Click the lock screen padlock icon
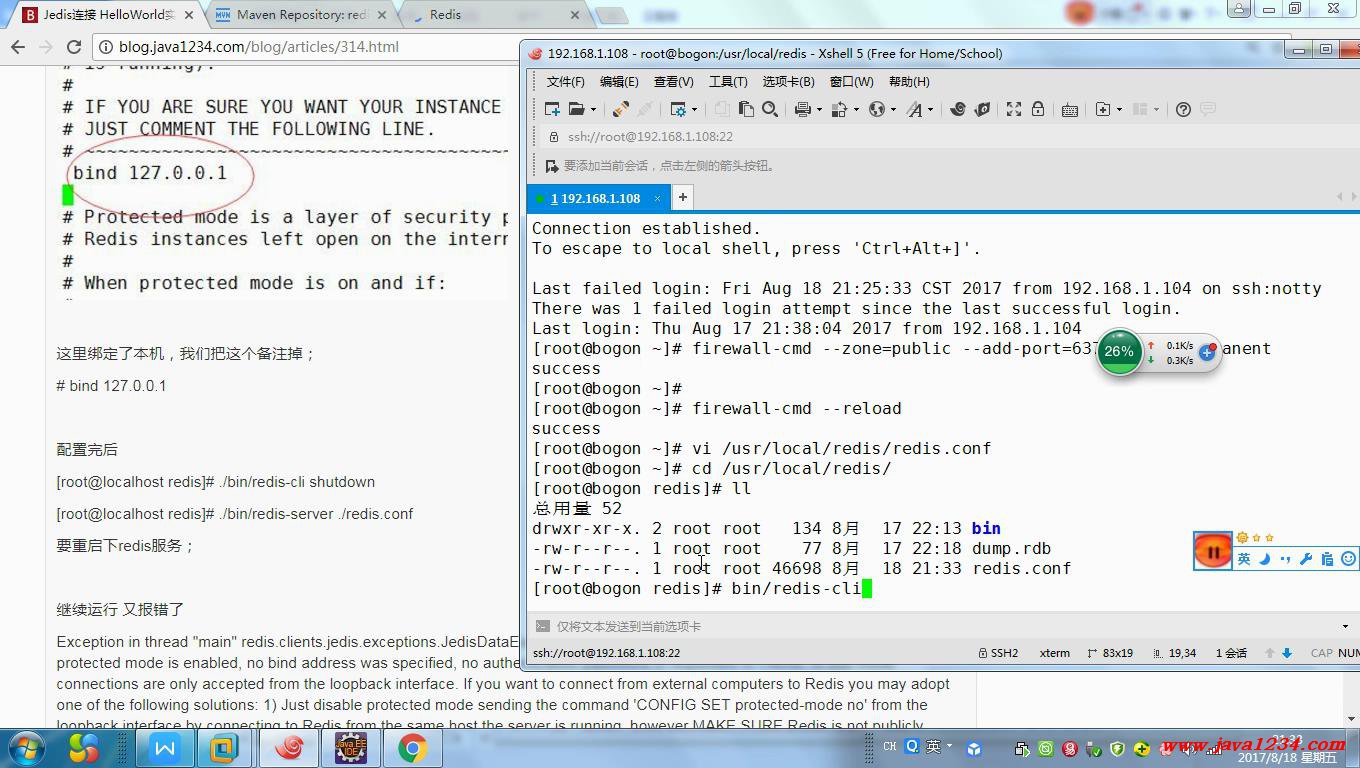Viewport: 1360px width, 768px height. 1038,109
